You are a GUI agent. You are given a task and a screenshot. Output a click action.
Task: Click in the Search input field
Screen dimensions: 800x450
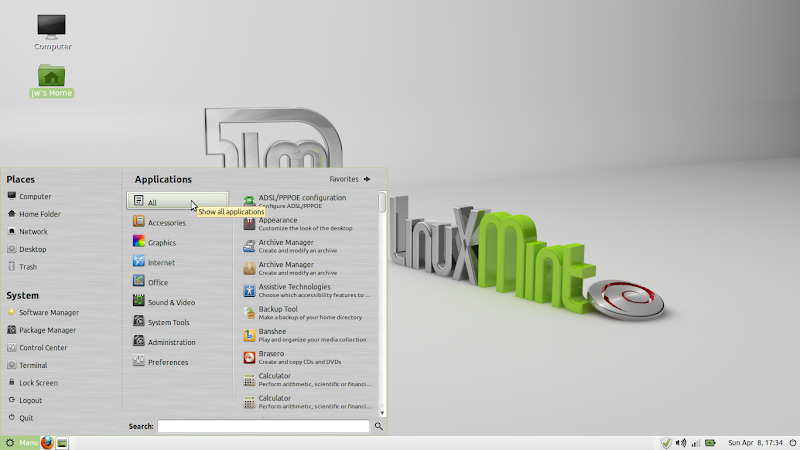point(263,426)
